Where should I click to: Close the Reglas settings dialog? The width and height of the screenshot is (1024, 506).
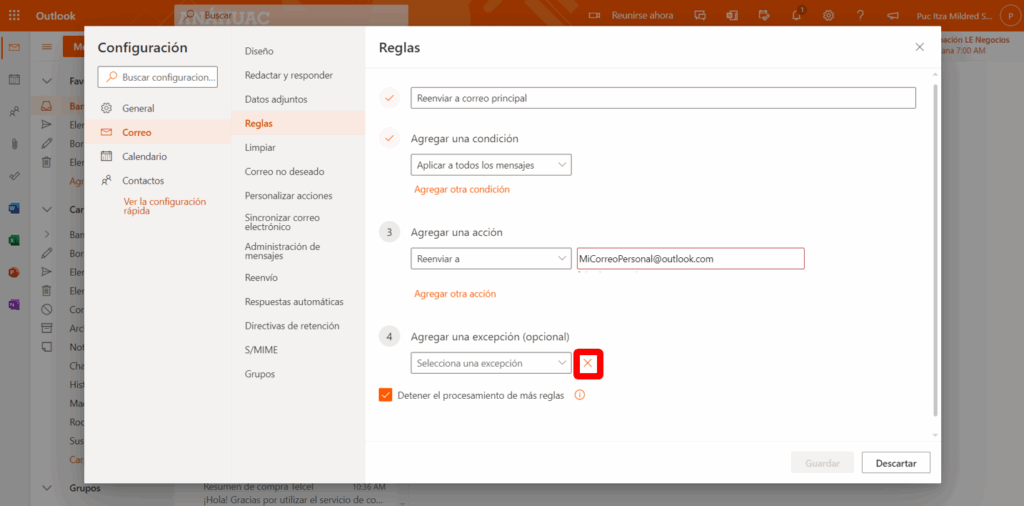(x=919, y=47)
